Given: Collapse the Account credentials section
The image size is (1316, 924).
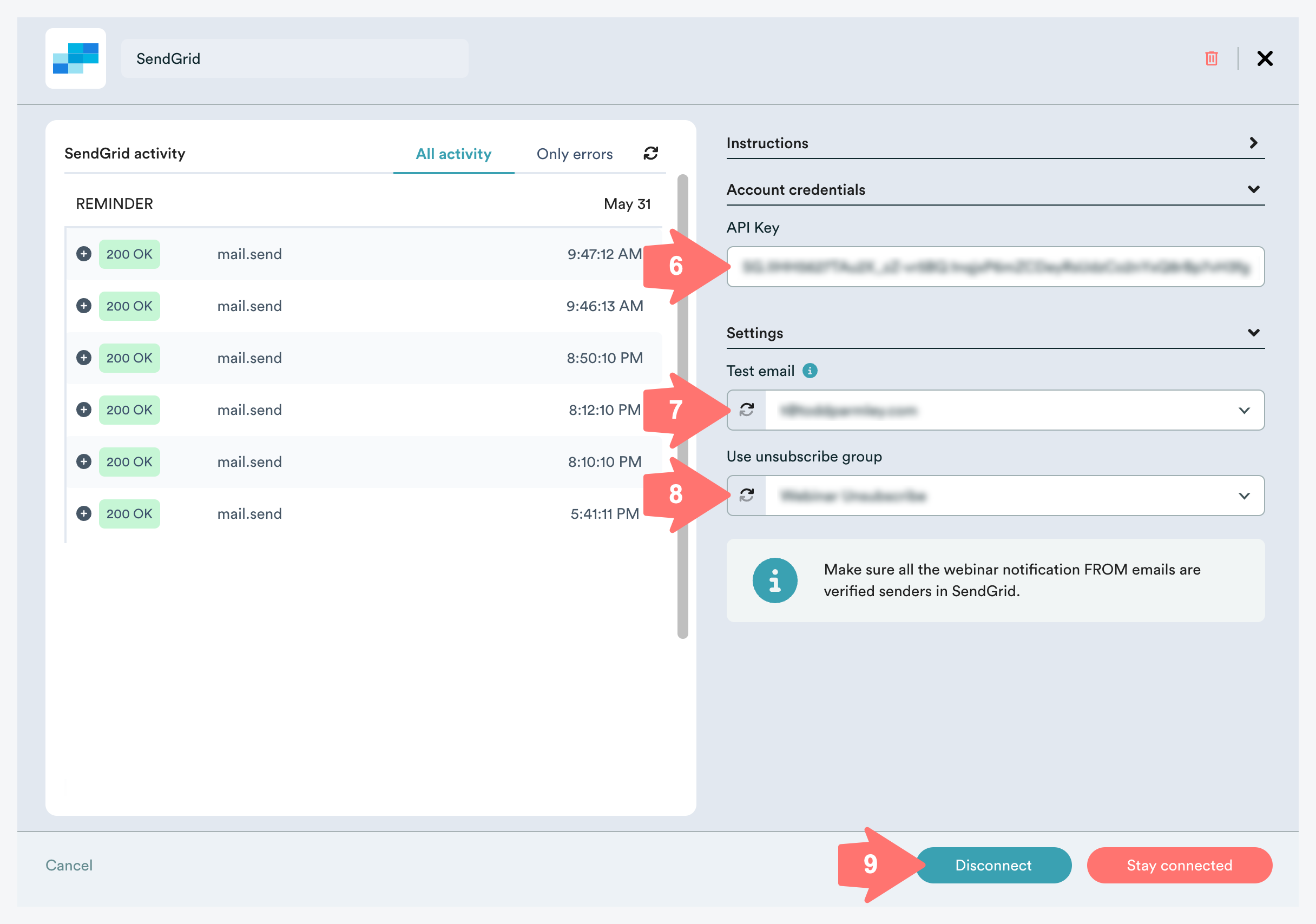Looking at the screenshot, I should [x=1253, y=189].
